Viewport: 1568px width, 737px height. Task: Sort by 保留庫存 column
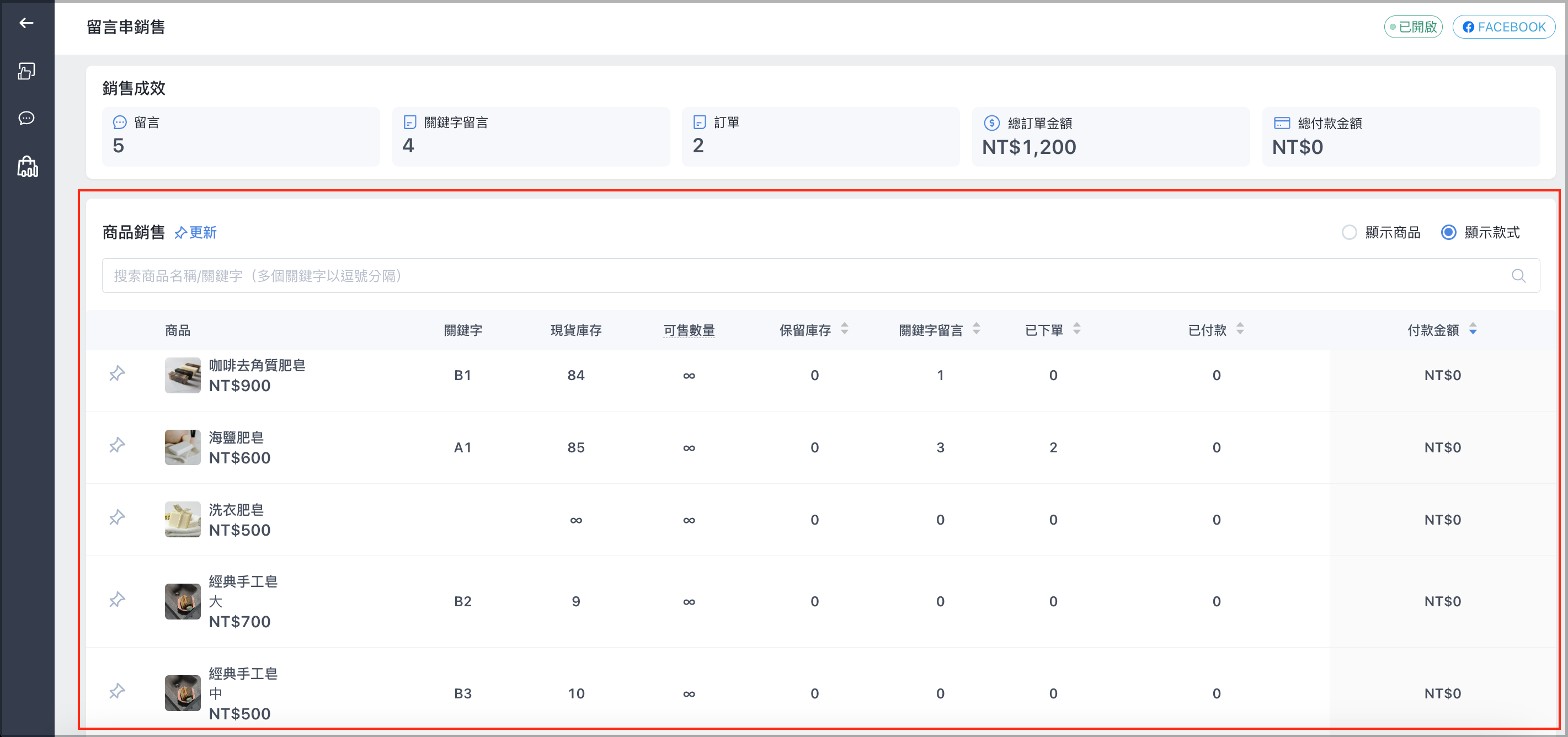point(845,329)
